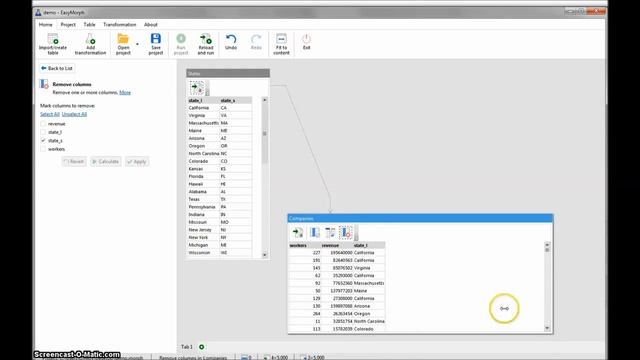Screen dimensions: 640x360
Task: Click up arrow of Companies table scrollbar
Action: pyautogui.click(x=547, y=245)
